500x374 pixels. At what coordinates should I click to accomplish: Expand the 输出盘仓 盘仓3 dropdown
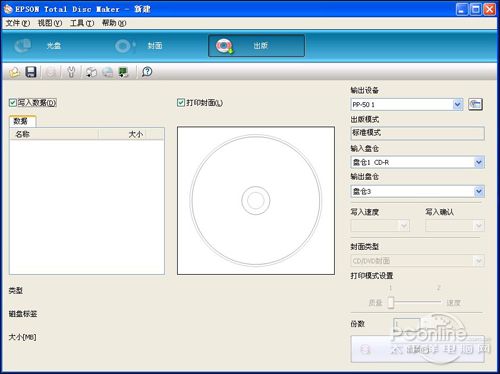coord(479,191)
